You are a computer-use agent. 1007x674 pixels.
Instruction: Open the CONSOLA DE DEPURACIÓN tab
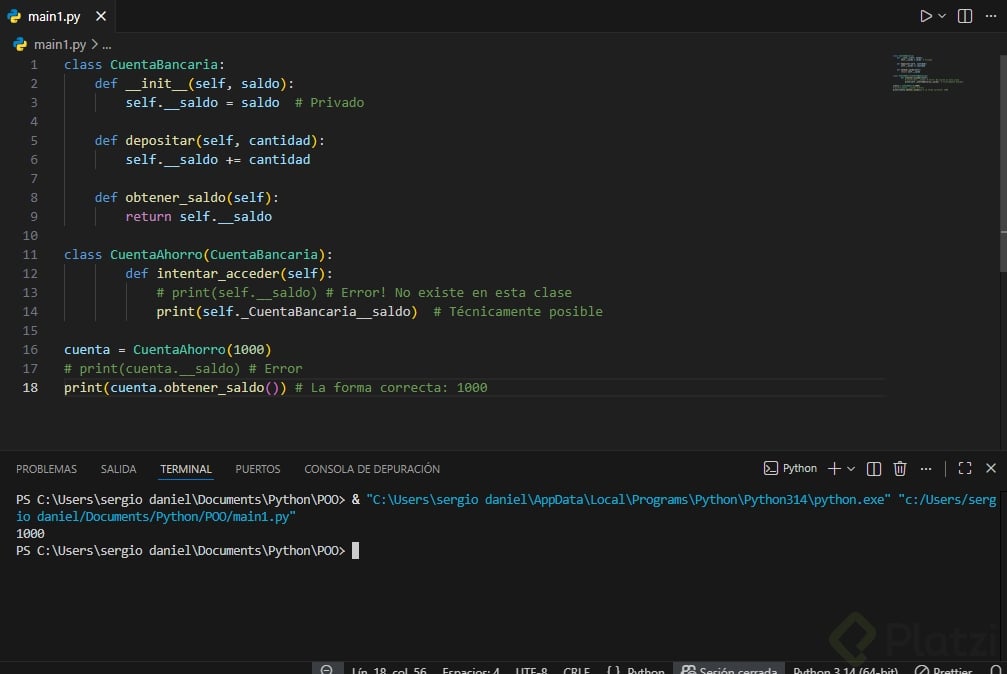point(372,469)
